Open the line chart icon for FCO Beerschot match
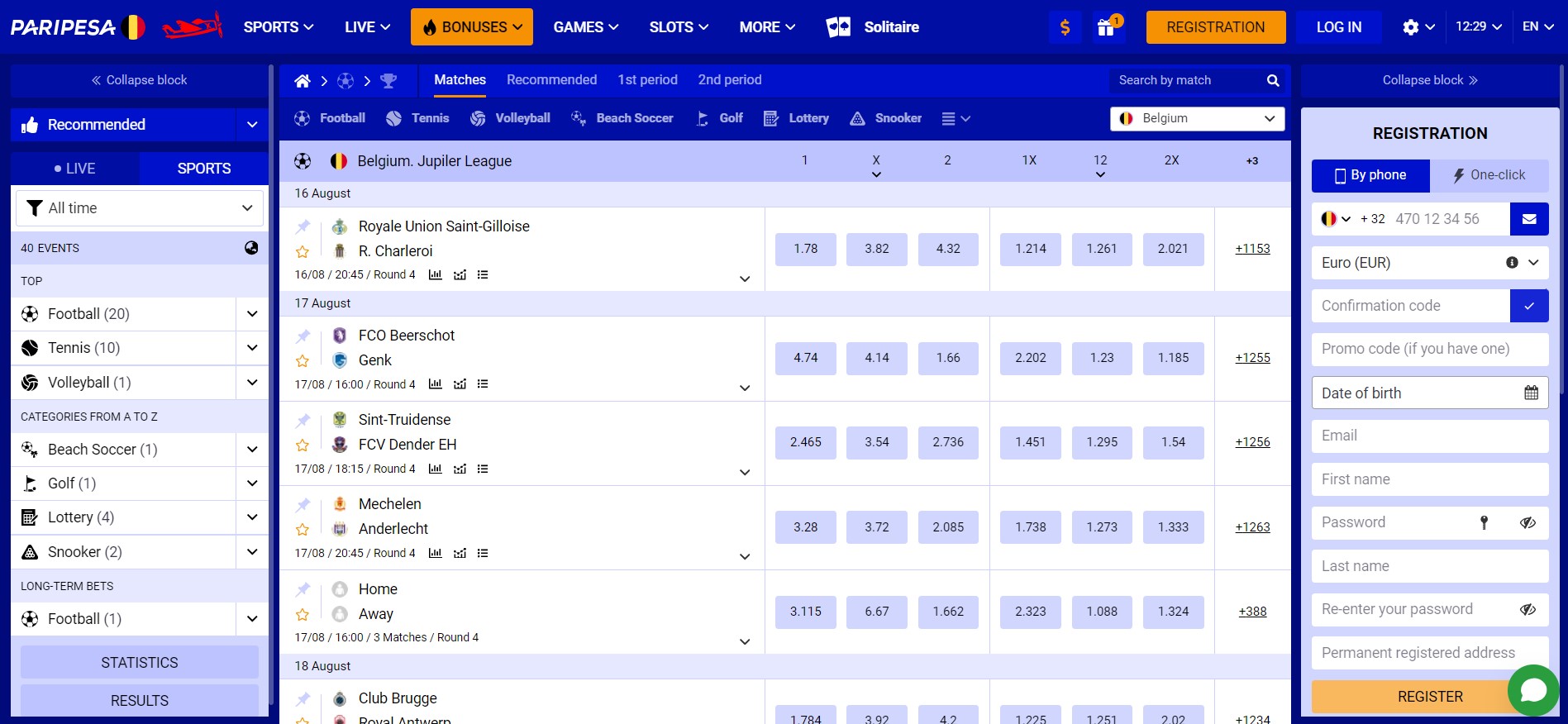 (x=460, y=384)
